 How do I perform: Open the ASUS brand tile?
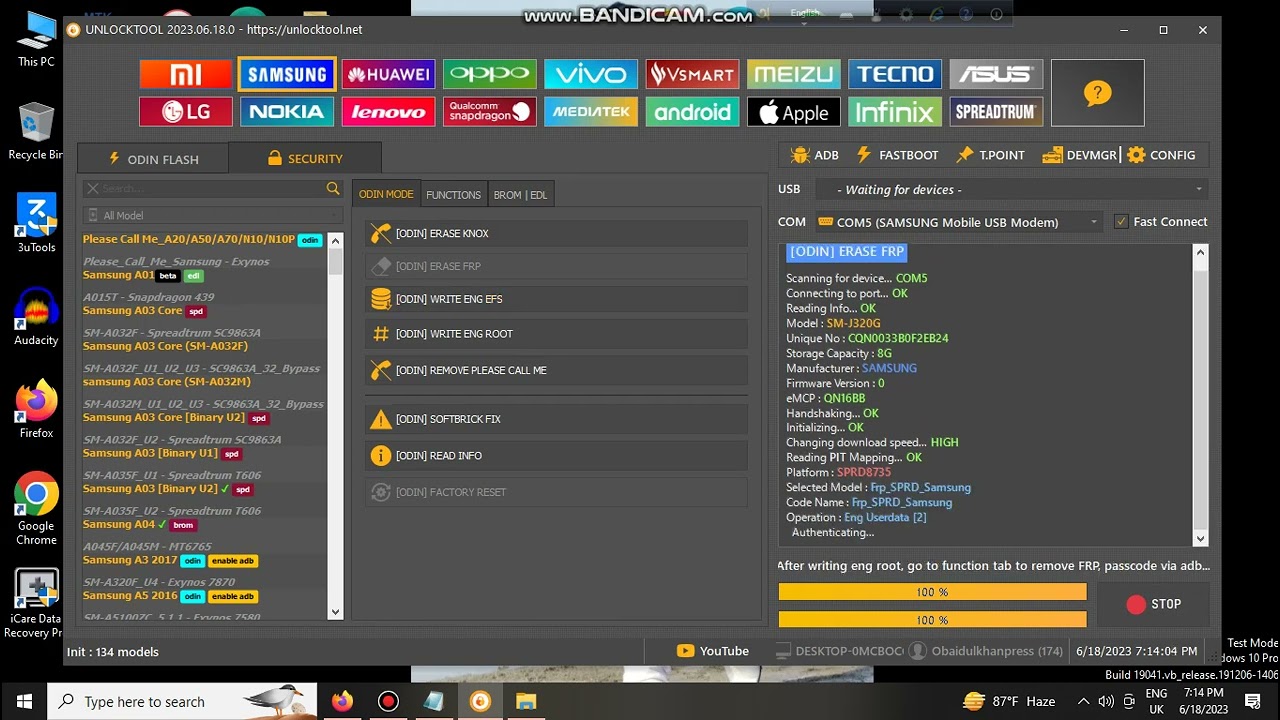(x=996, y=74)
